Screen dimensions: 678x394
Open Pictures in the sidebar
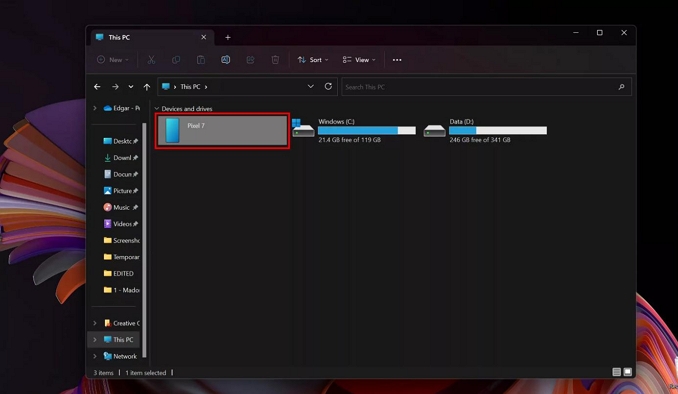(121, 191)
